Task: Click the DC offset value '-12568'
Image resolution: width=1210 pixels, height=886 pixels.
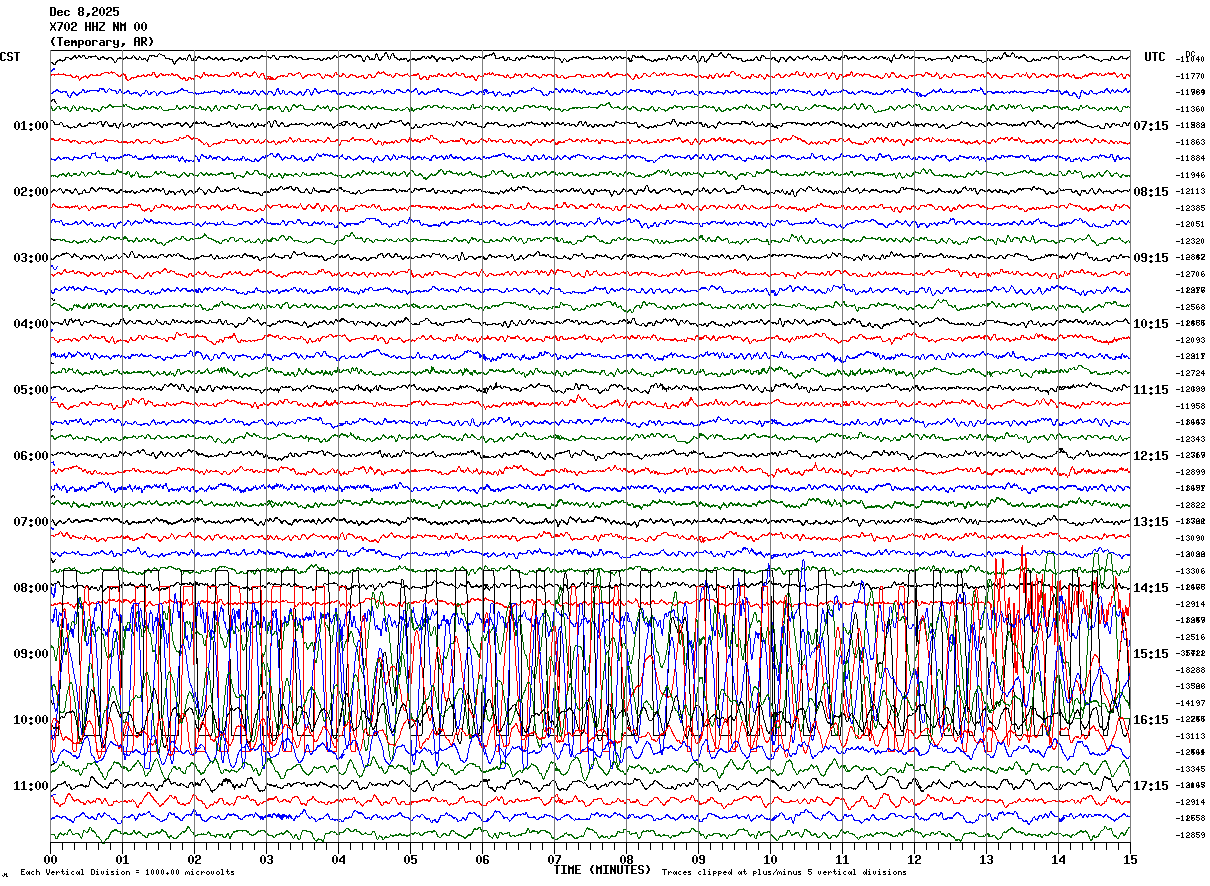Action: click(1190, 308)
